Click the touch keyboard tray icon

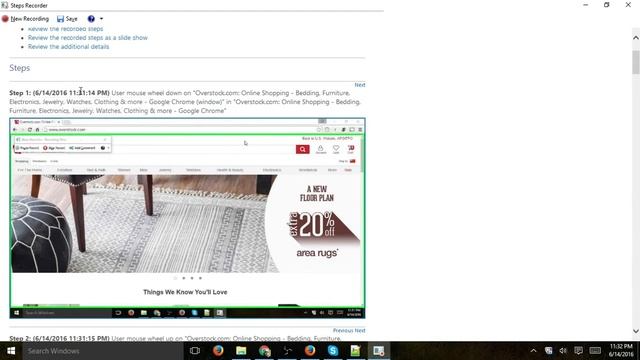[595, 351]
